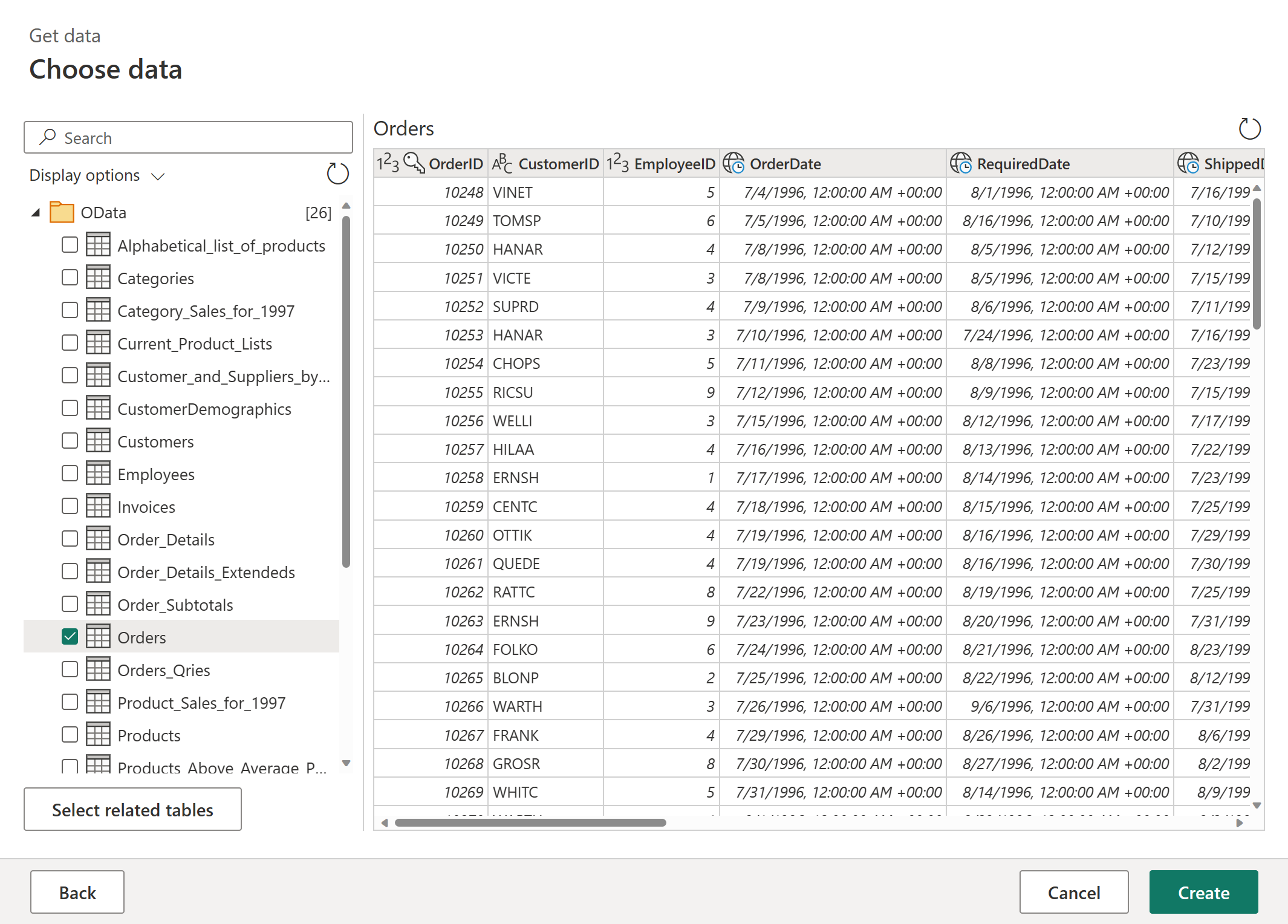Click the RequiredDate column type icon
Image resolution: width=1288 pixels, height=924 pixels.
click(x=960, y=163)
